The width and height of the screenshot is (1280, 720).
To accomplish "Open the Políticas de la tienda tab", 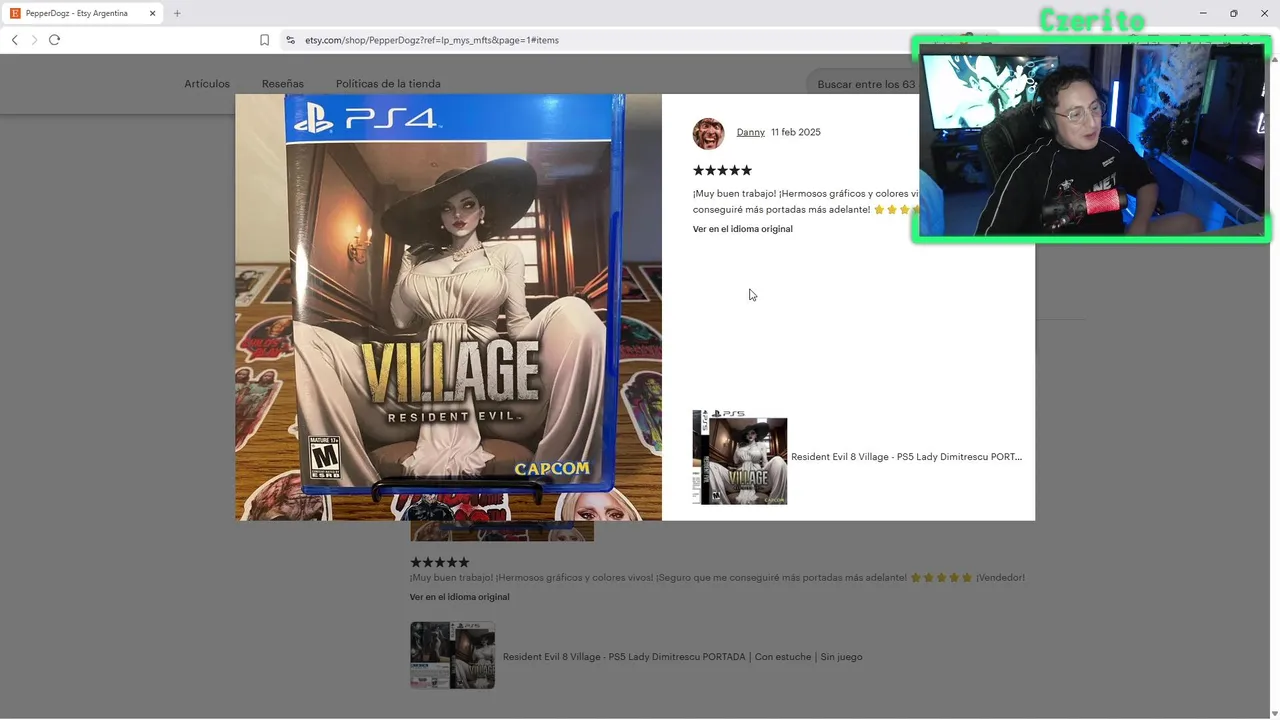I will pyautogui.click(x=388, y=84).
